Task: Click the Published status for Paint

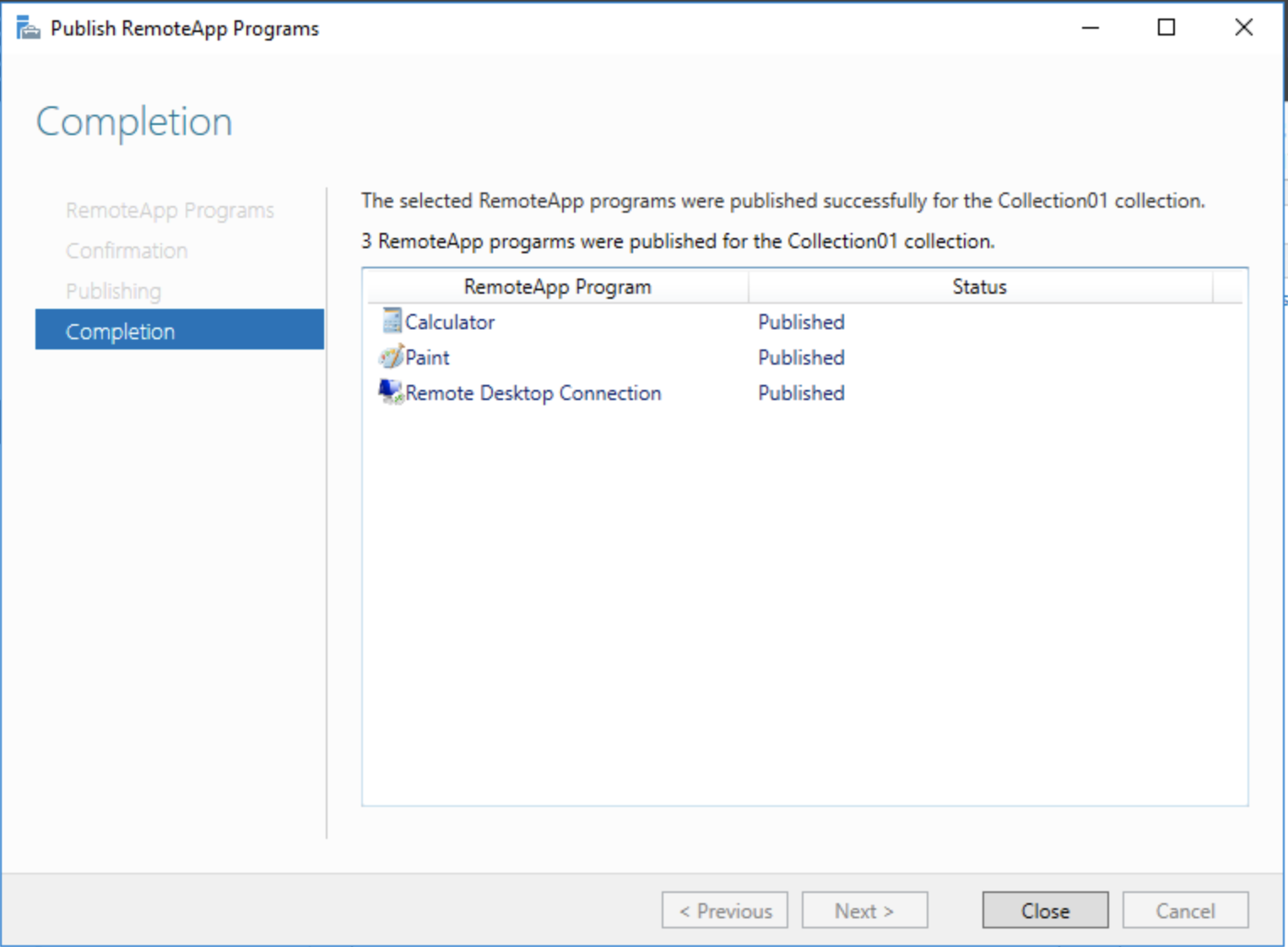Action: point(801,358)
